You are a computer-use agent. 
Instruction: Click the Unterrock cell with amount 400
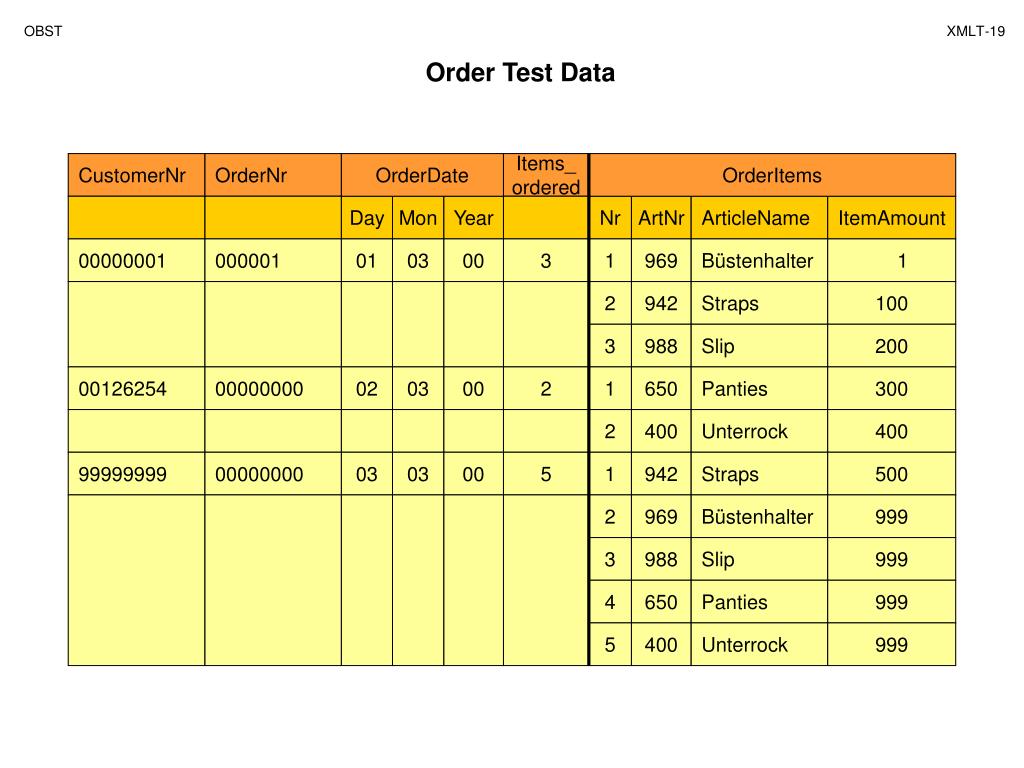759,431
